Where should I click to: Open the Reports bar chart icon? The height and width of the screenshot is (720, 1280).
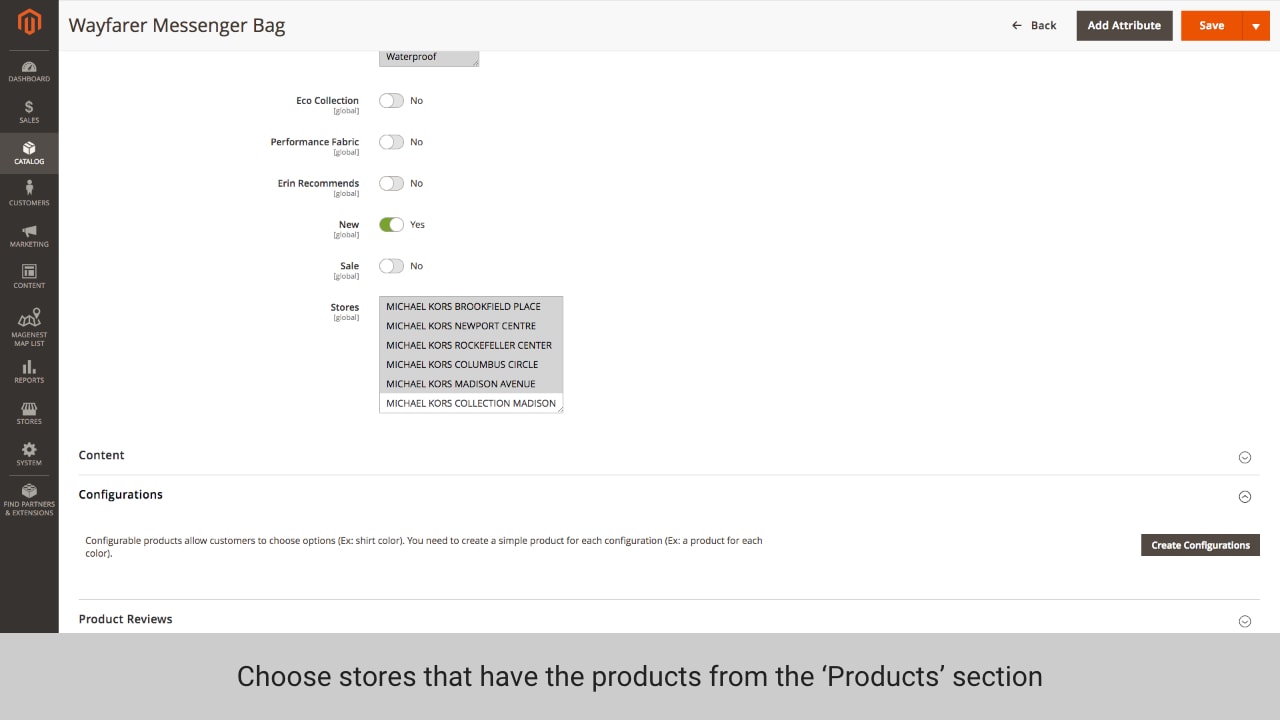click(x=29, y=371)
